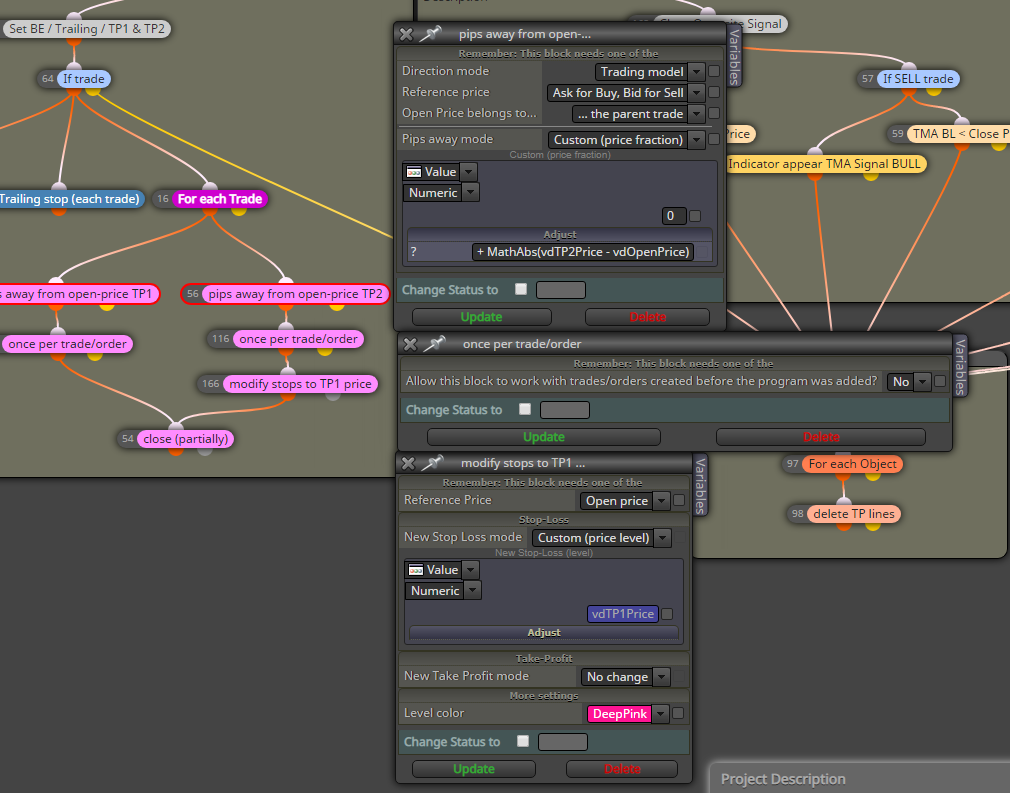Image resolution: width=1010 pixels, height=793 pixels.
Task: Close the 'once per trade/order' panel
Action: pos(410,344)
